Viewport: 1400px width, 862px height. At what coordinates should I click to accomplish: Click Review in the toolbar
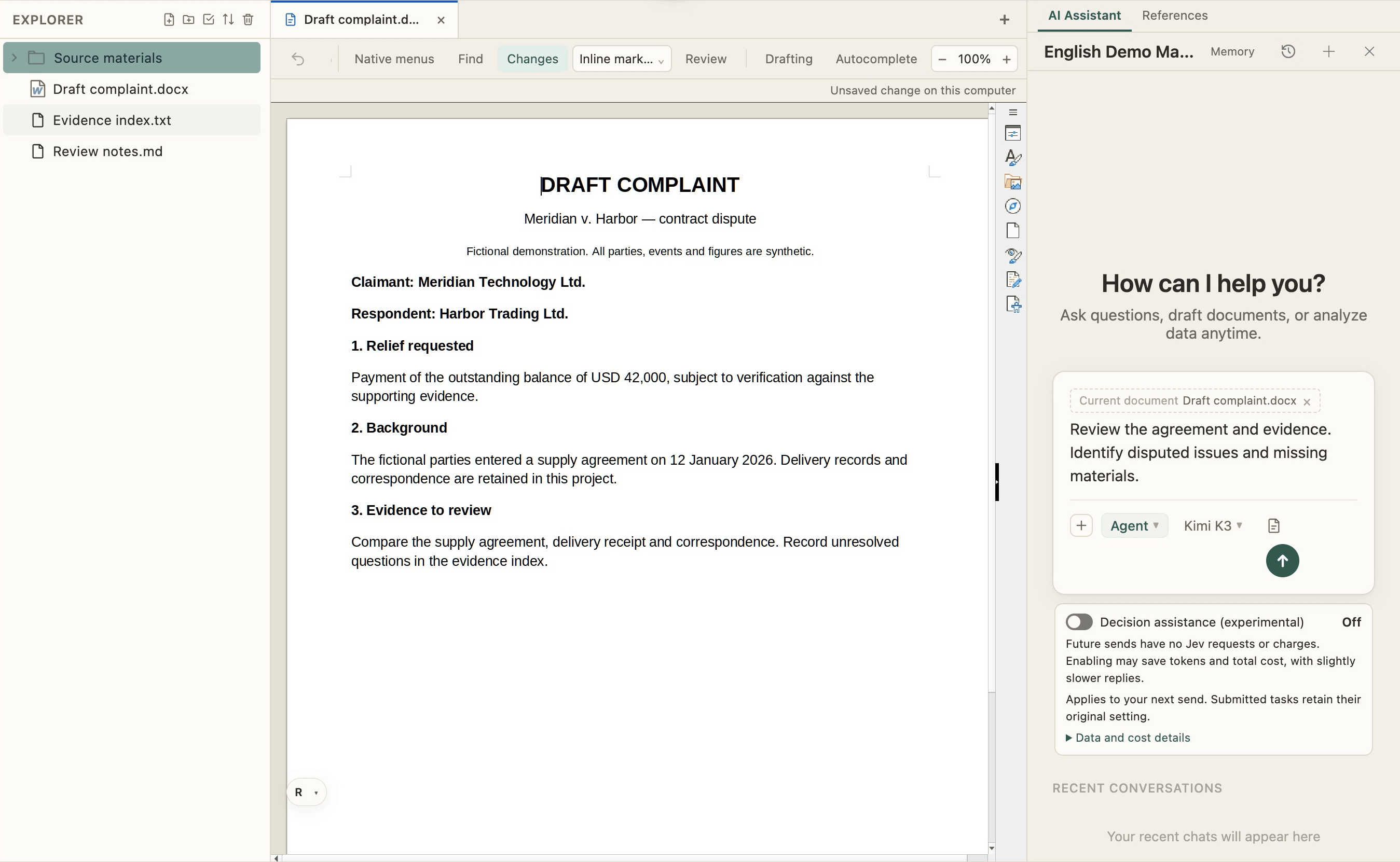coord(705,59)
